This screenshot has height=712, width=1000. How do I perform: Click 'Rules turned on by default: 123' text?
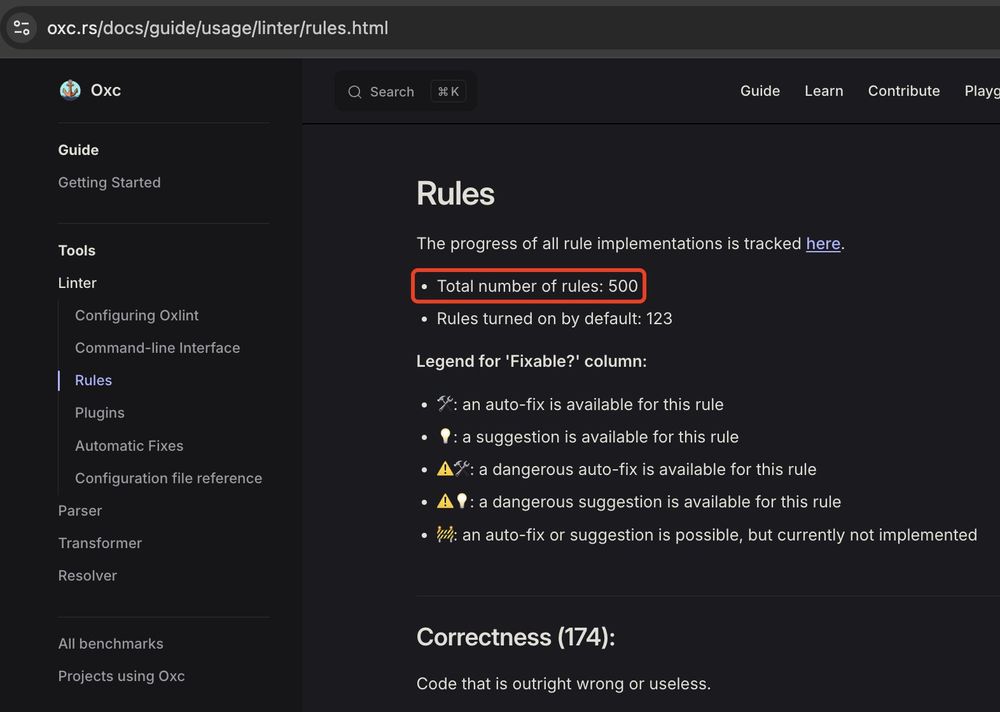tap(554, 318)
